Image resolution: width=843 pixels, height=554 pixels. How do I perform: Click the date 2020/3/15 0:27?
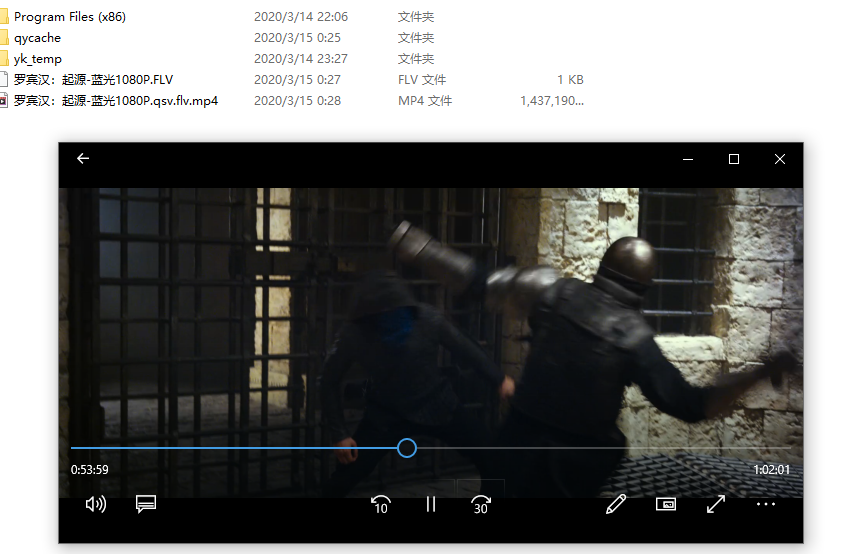(x=297, y=80)
